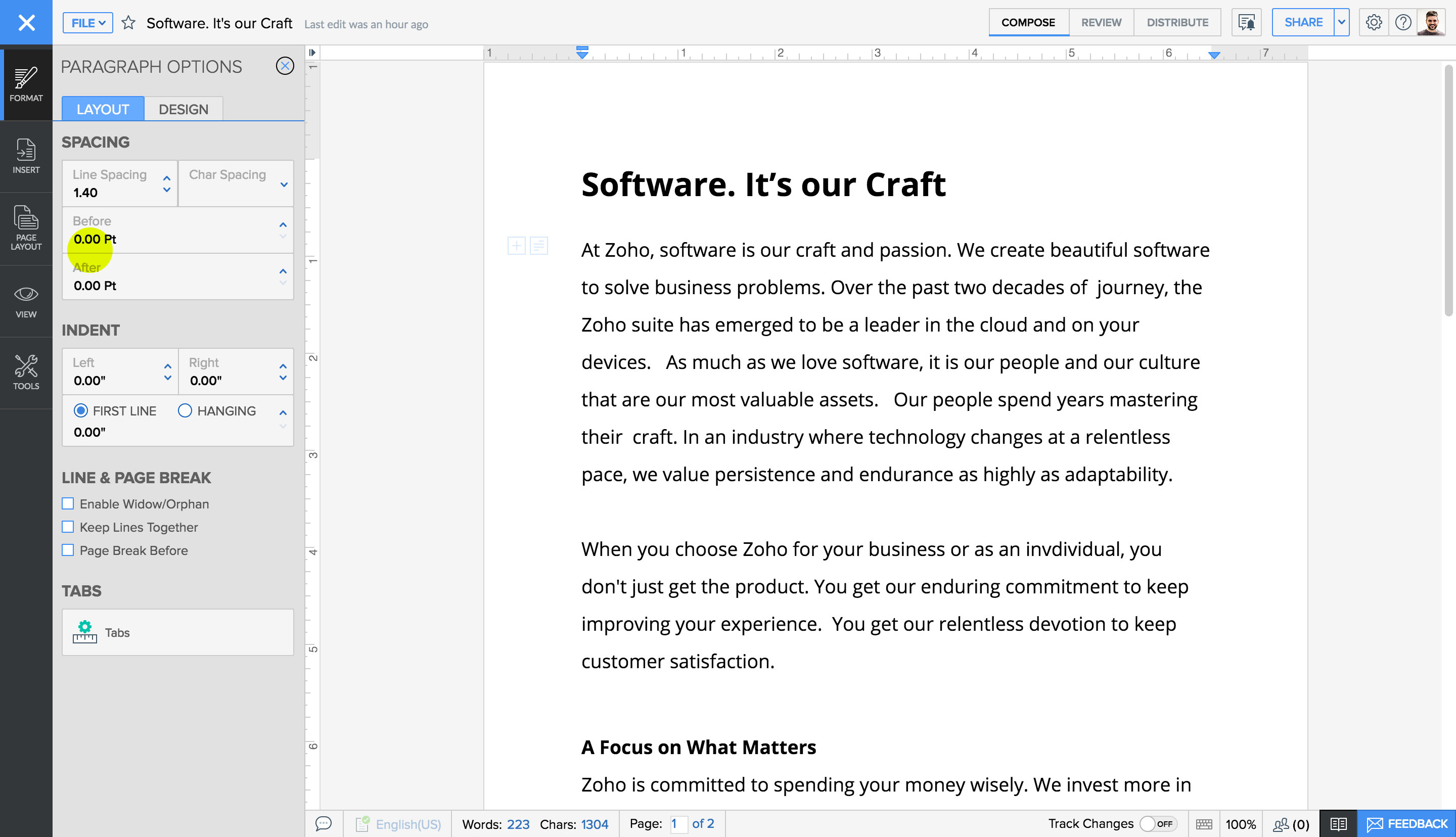The image size is (1456, 837).
Task: Click the DISTRIBUTE option
Action: pos(1177,22)
